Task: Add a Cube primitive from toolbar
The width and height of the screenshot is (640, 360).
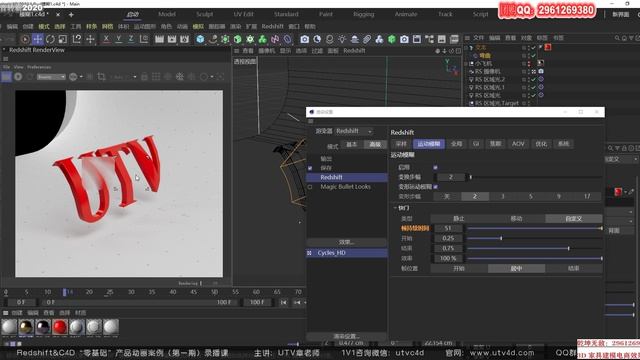Action: coord(200,39)
